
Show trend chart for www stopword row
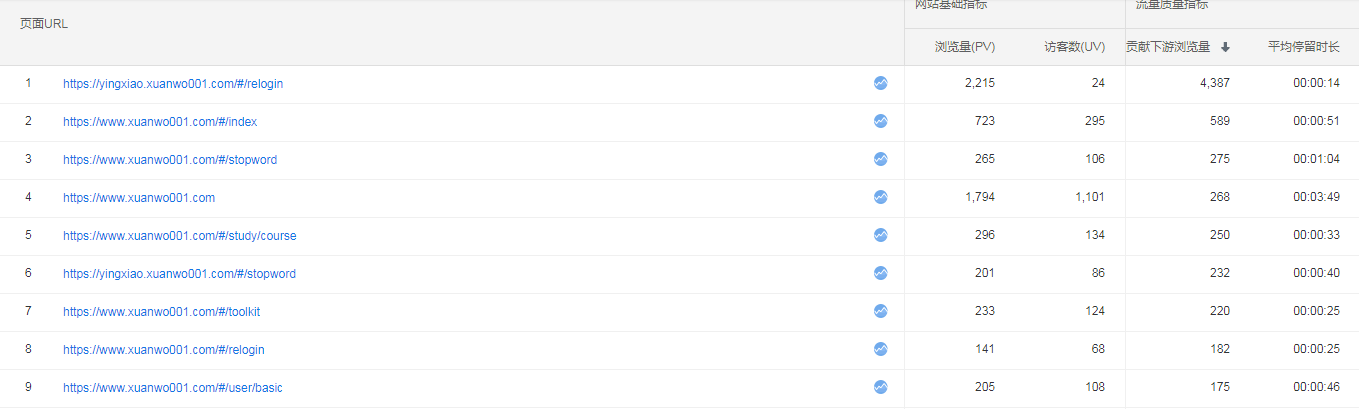click(x=880, y=160)
